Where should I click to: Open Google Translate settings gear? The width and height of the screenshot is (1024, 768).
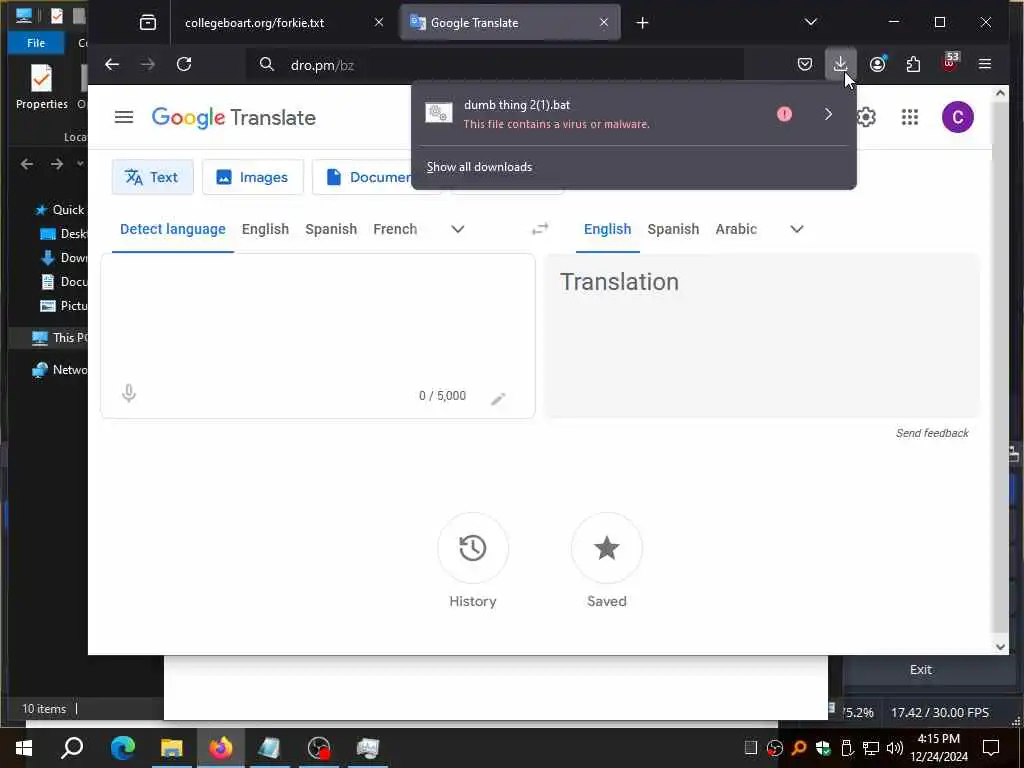pos(867,118)
